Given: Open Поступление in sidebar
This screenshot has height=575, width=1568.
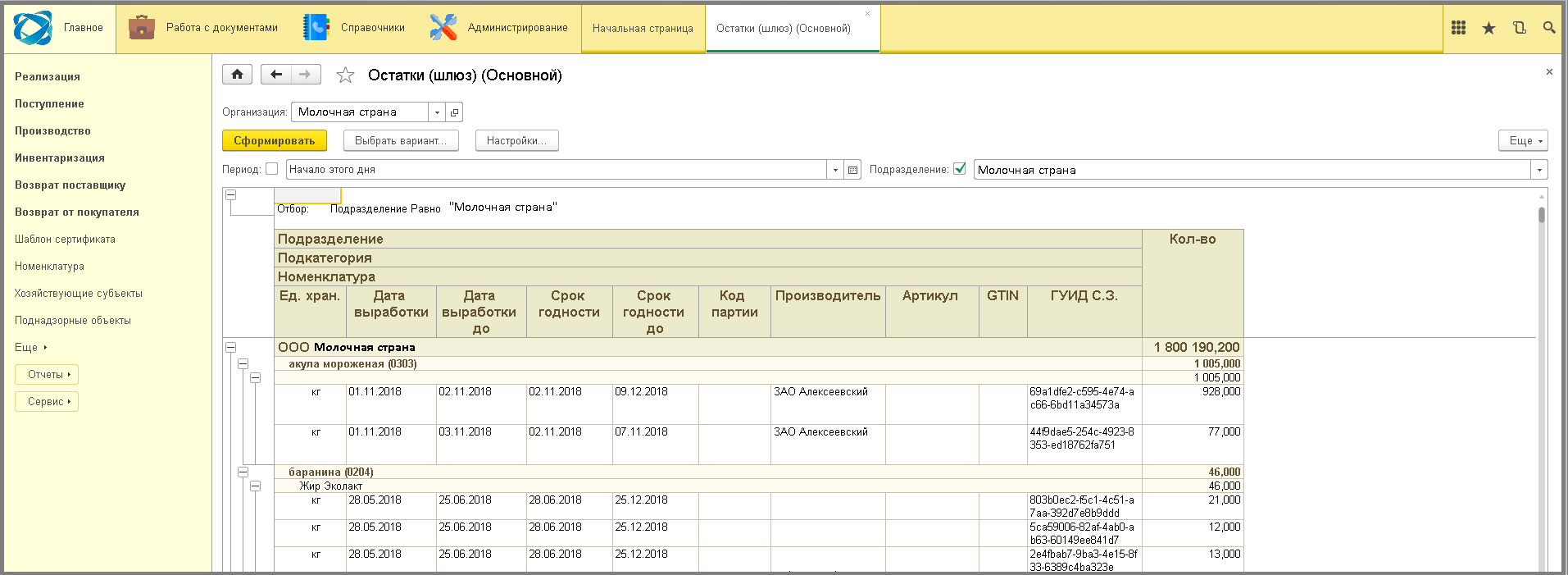Looking at the screenshot, I should [49, 103].
